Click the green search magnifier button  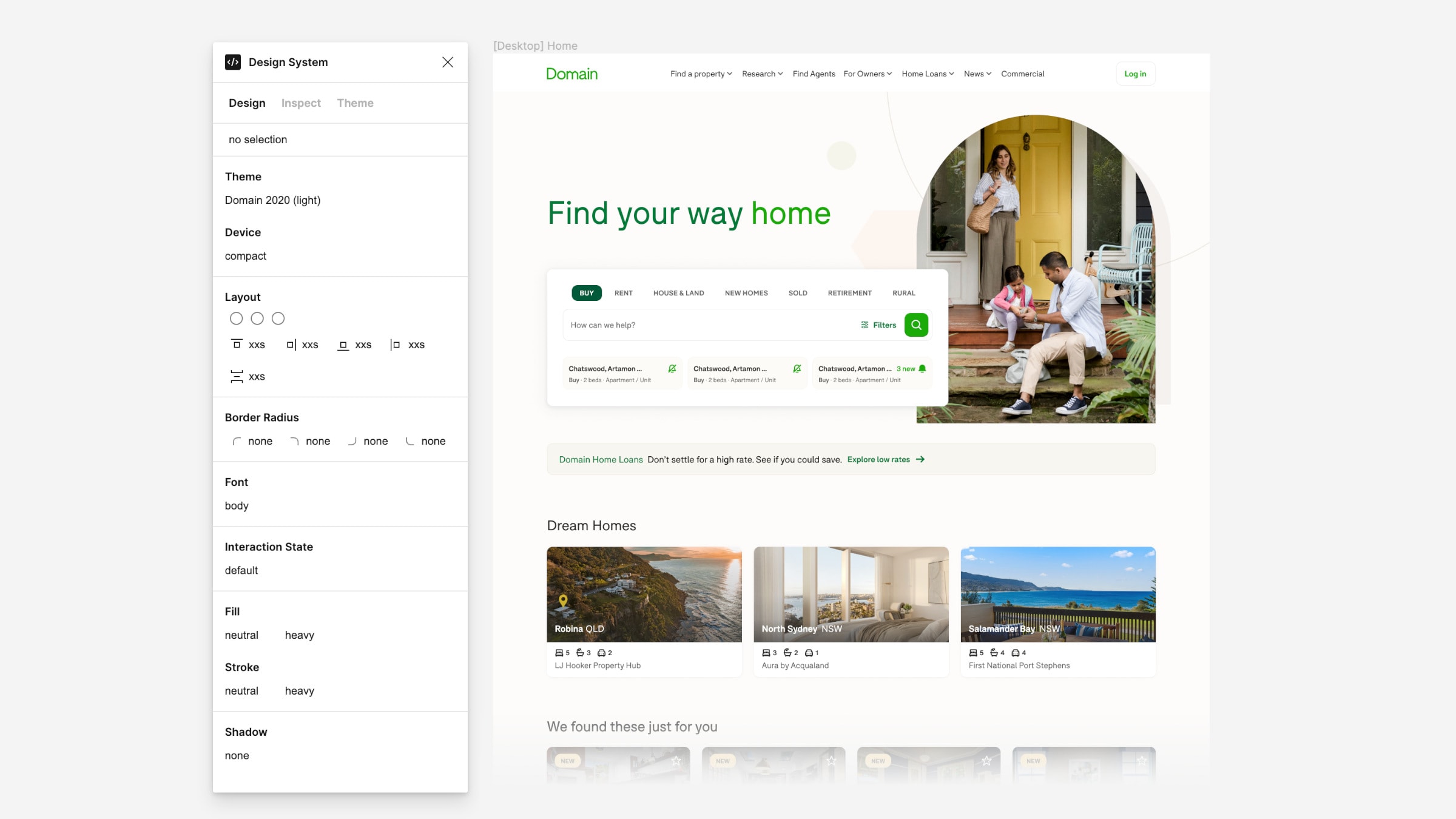916,325
